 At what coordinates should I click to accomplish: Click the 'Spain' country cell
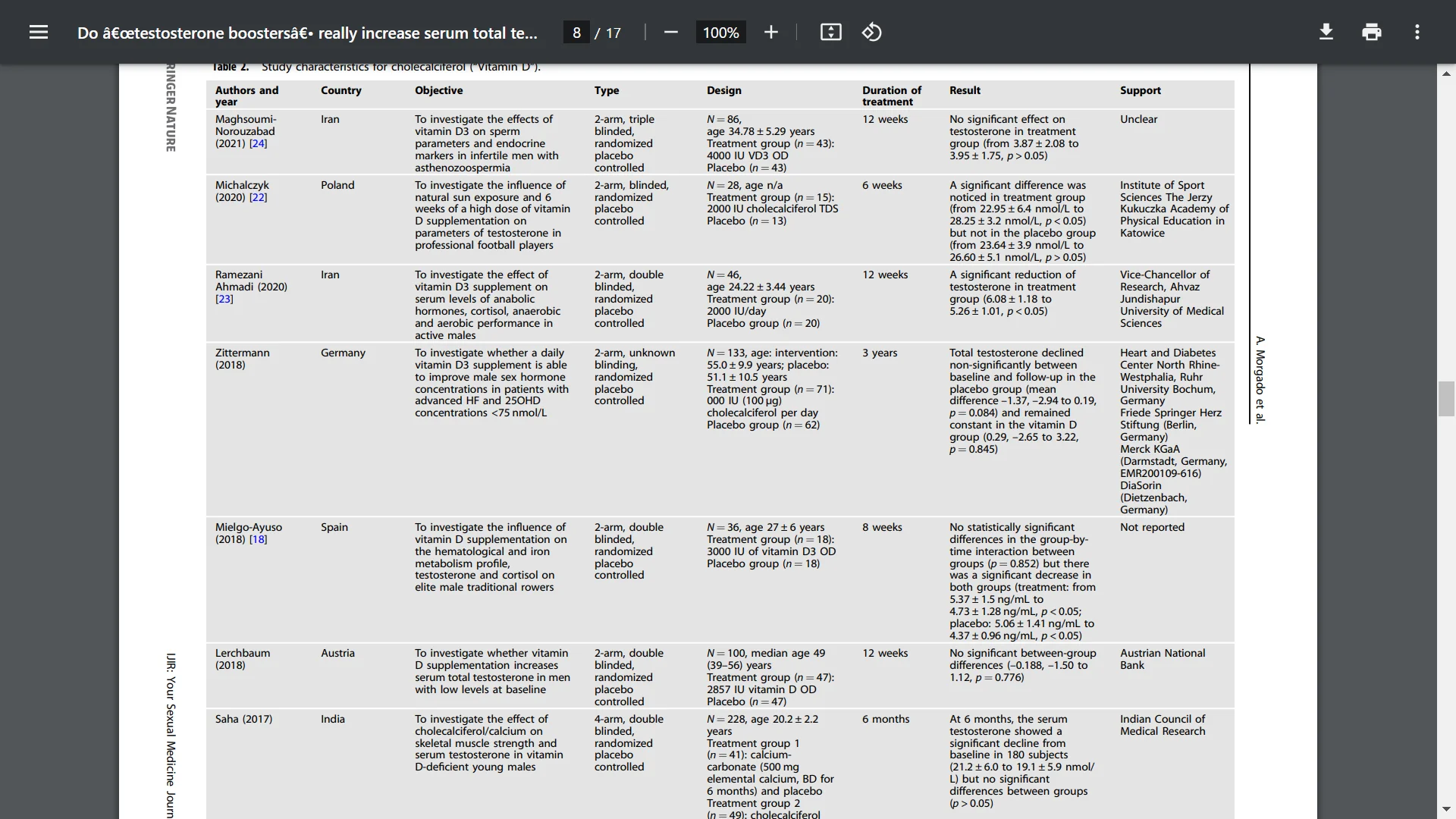coord(334,527)
